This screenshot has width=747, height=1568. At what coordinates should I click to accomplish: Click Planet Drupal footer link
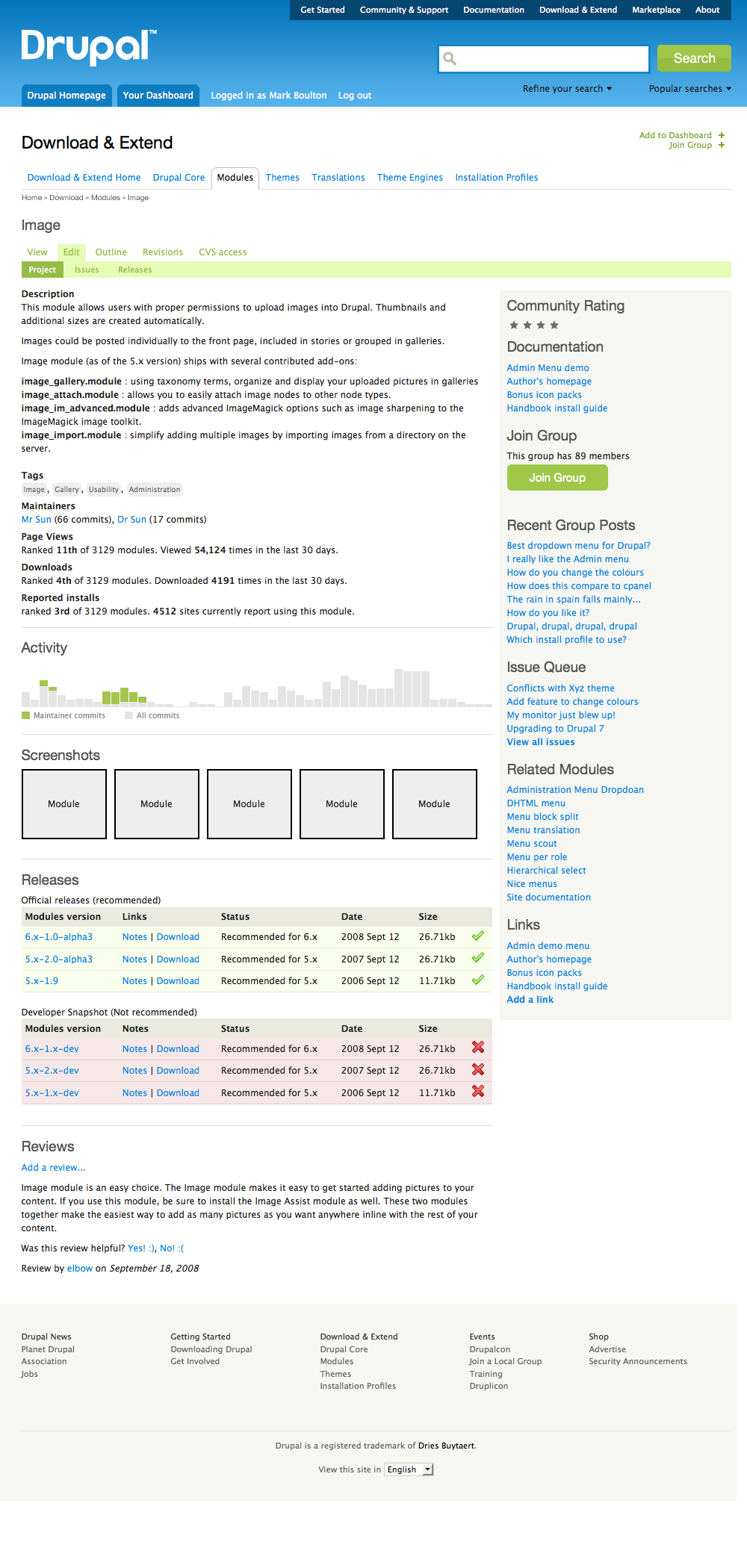(x=48, y=1349)
